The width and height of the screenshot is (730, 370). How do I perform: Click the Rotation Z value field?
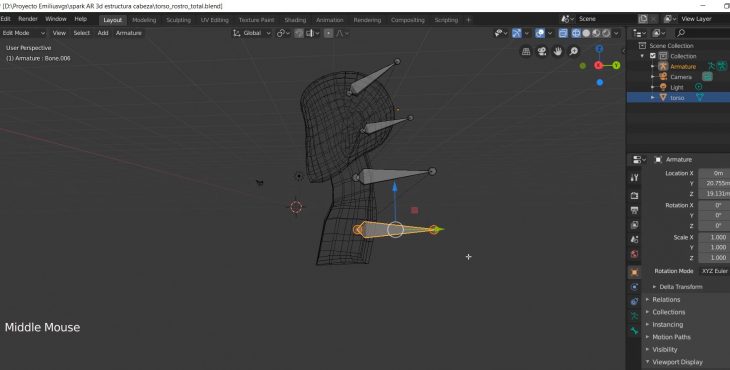coord(714,226)
